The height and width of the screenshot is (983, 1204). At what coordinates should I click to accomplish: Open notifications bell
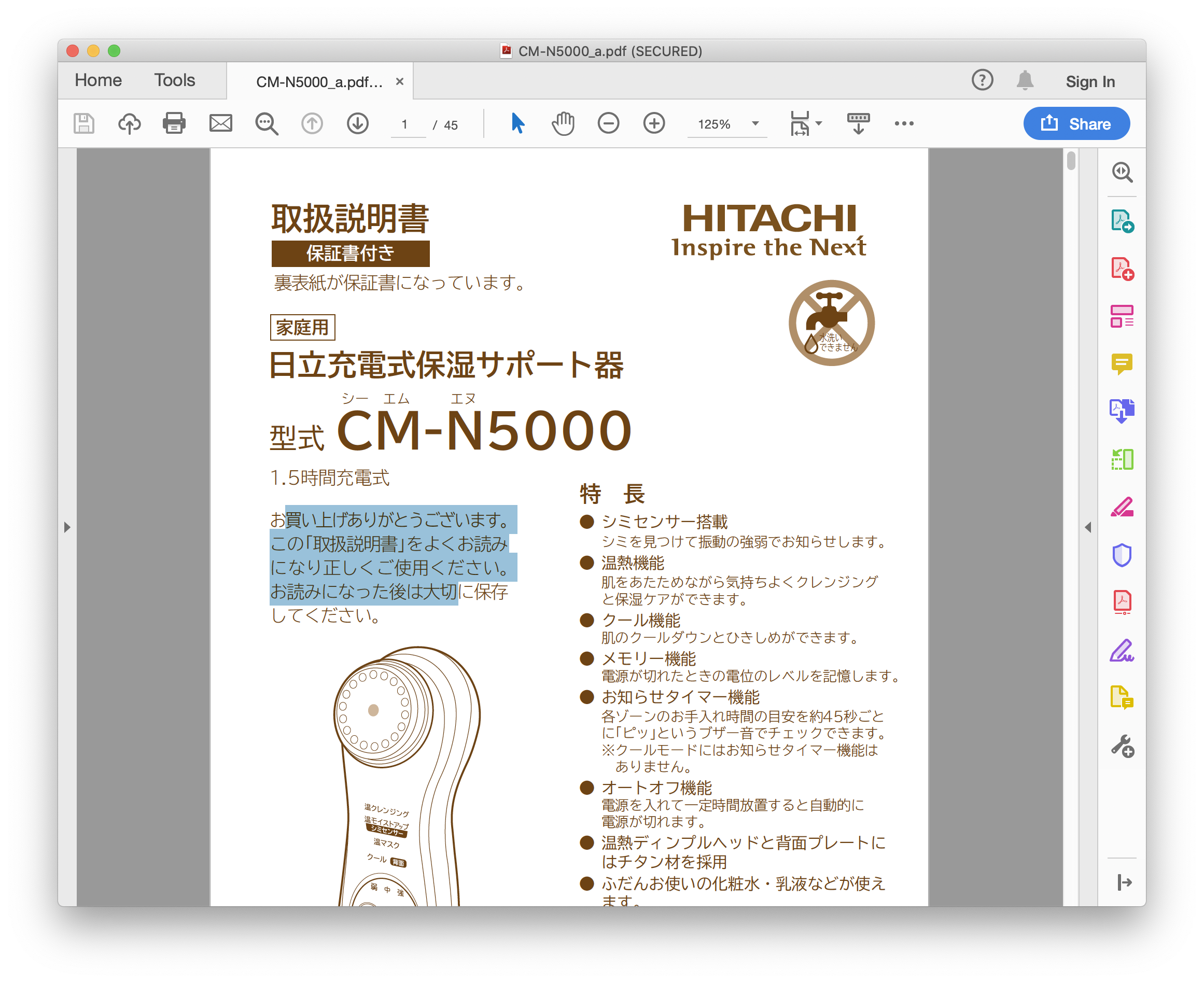point(1025,80)
